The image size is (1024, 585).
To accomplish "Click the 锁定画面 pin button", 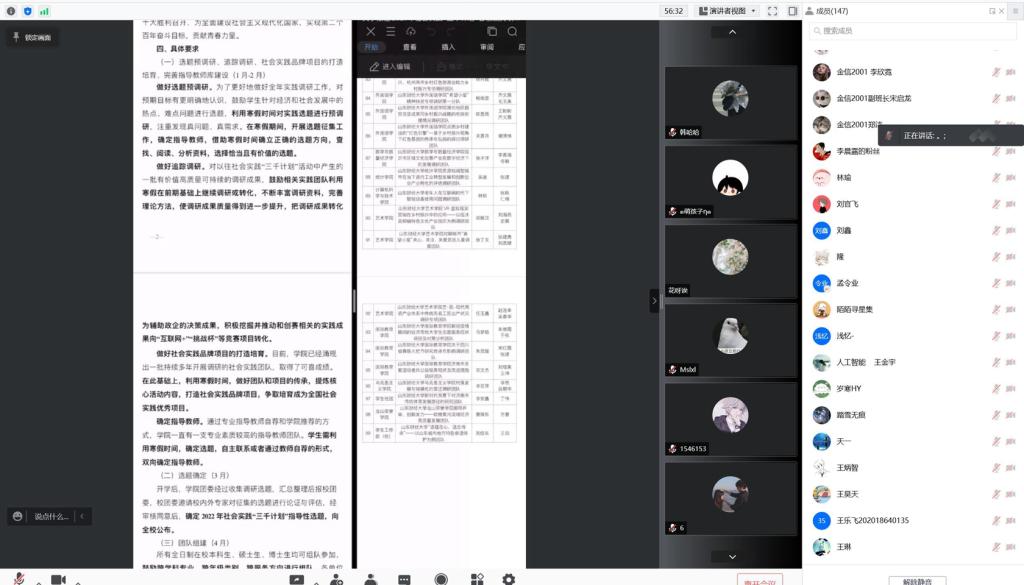I will (x=31, y=37).
